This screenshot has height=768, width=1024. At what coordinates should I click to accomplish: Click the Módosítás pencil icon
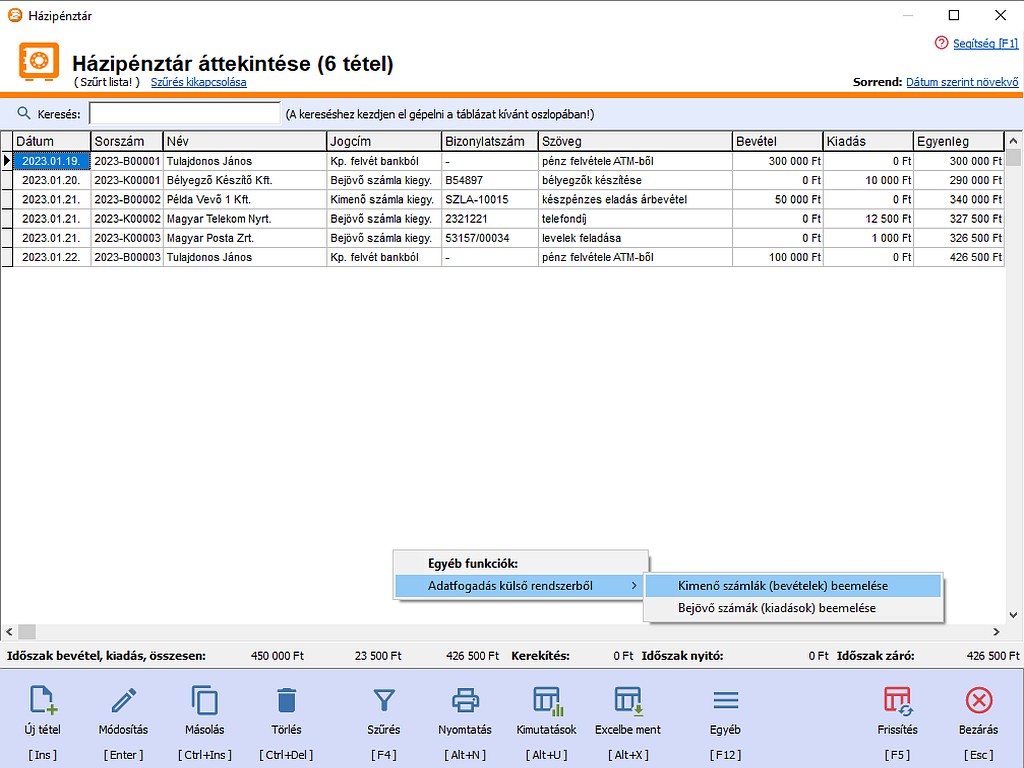(124, 700)
